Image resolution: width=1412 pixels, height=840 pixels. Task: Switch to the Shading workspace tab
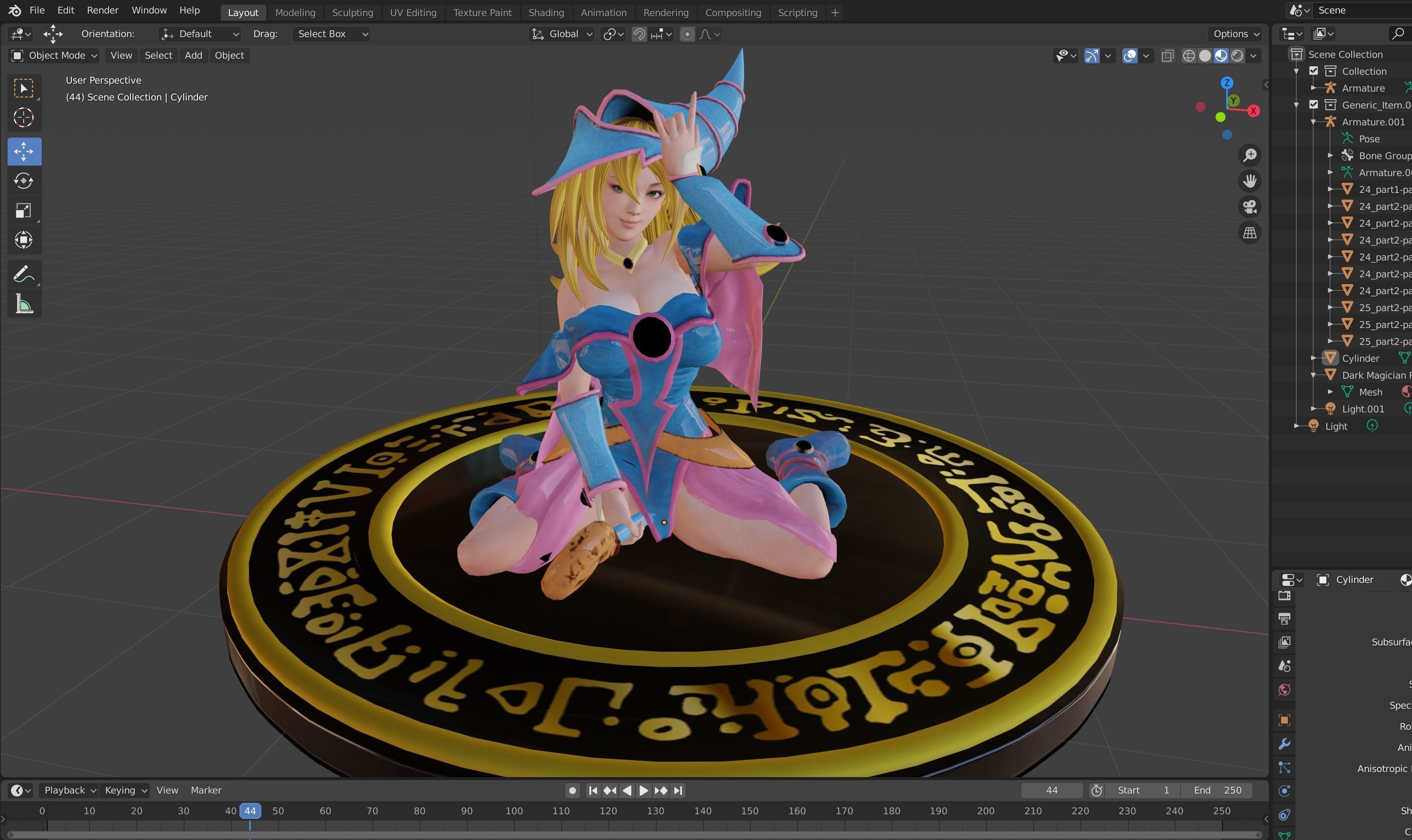pyautogui.click(x=546, y=13)
